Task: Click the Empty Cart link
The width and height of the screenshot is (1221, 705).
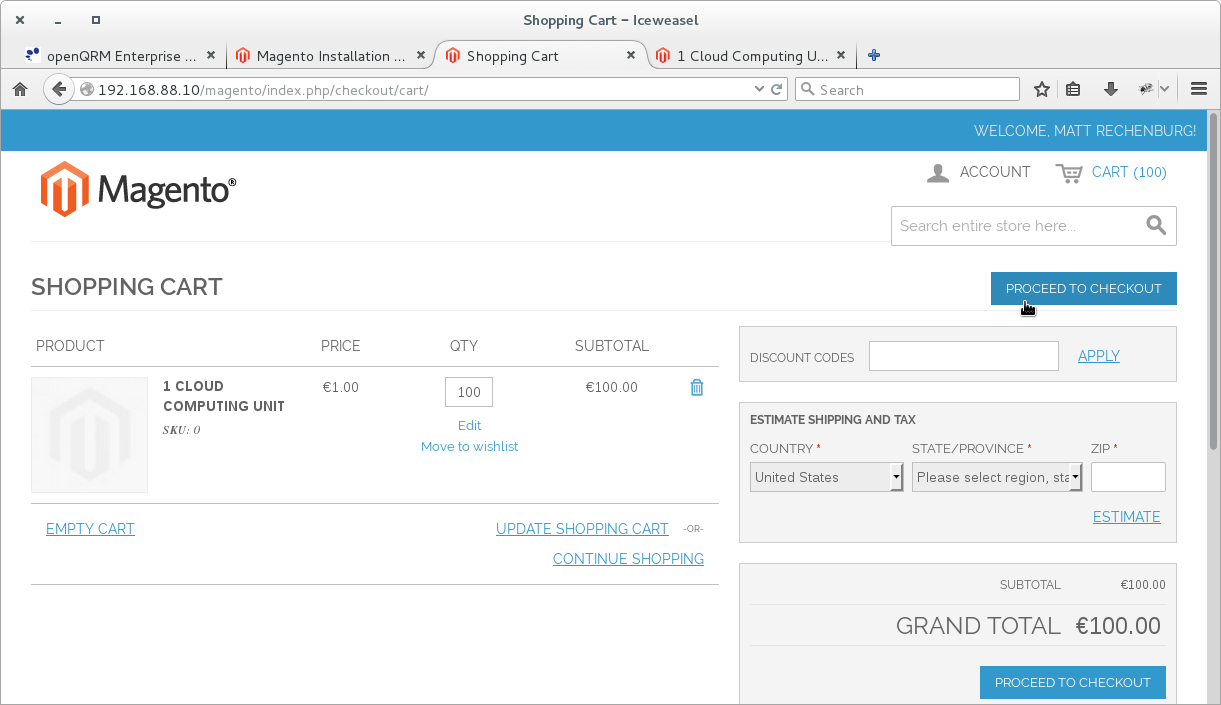Action: tap(90, 529)
